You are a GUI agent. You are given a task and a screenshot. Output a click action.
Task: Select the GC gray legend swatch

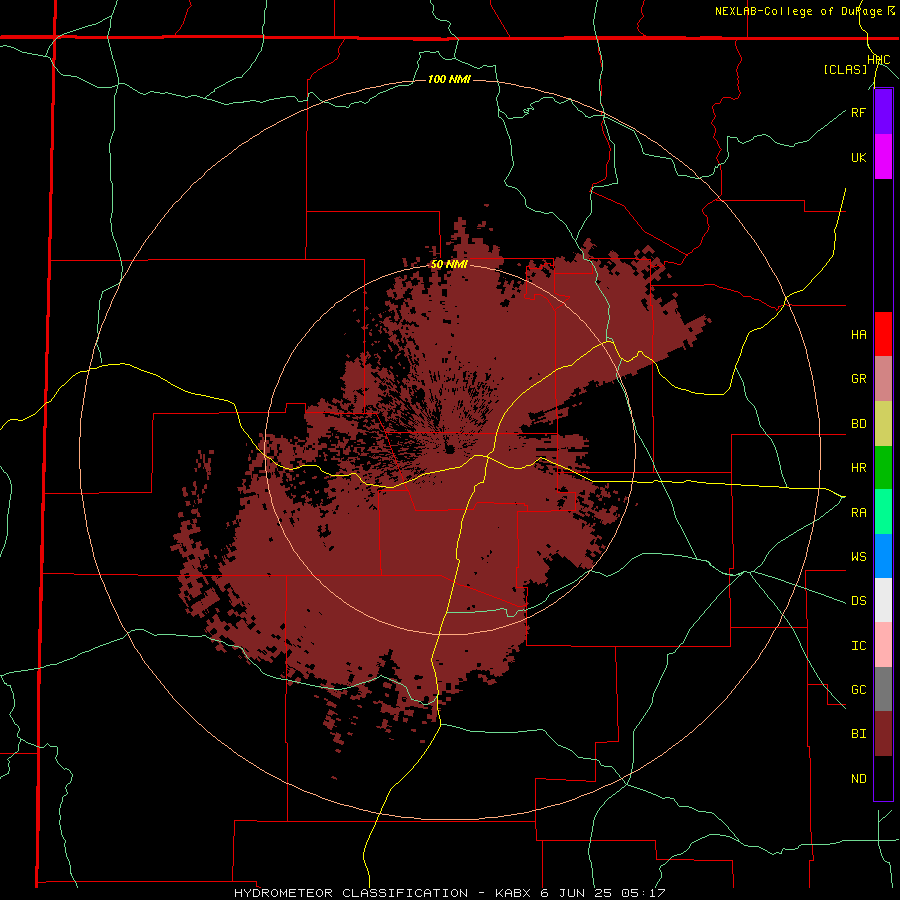[883, 689]
